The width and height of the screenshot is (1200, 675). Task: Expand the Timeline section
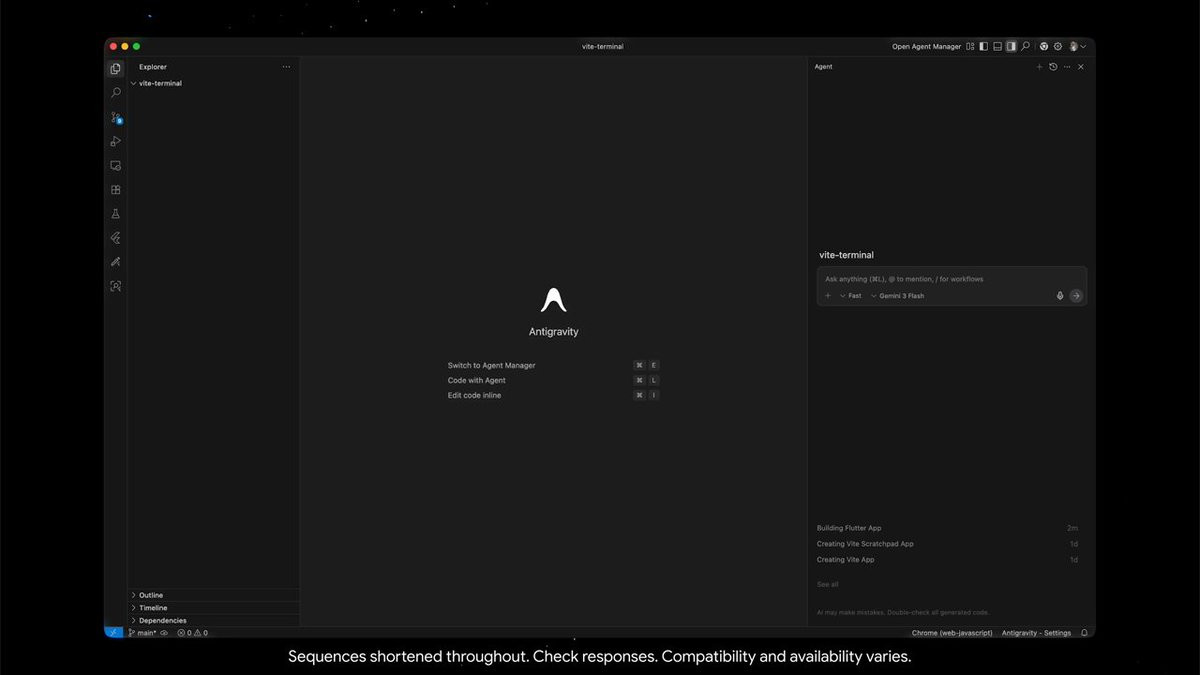[x=214, y=608]
